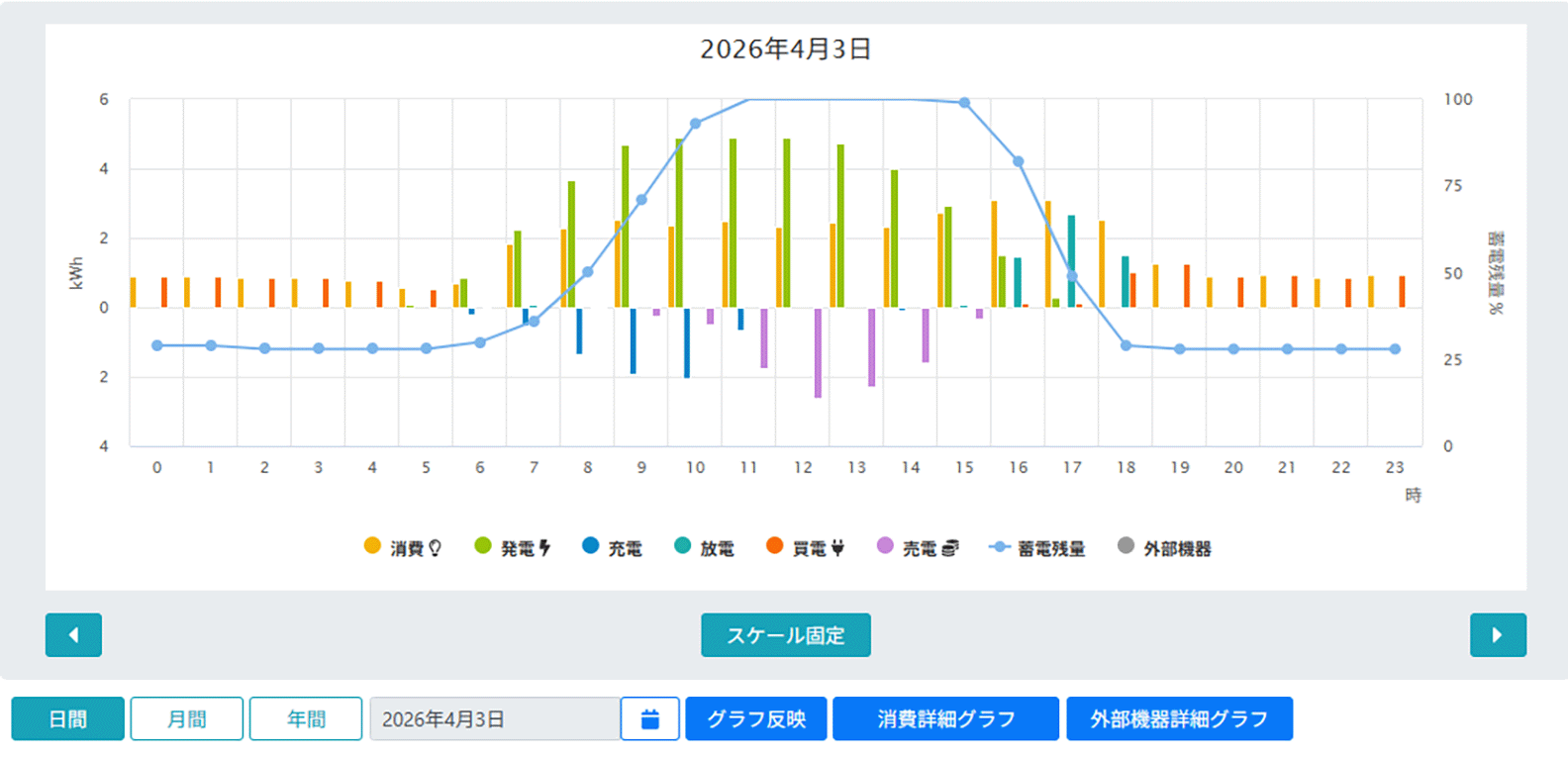The image size is (1568, 759).
Task: Click the スケール固定 button
Action: (x=786, y=635)
